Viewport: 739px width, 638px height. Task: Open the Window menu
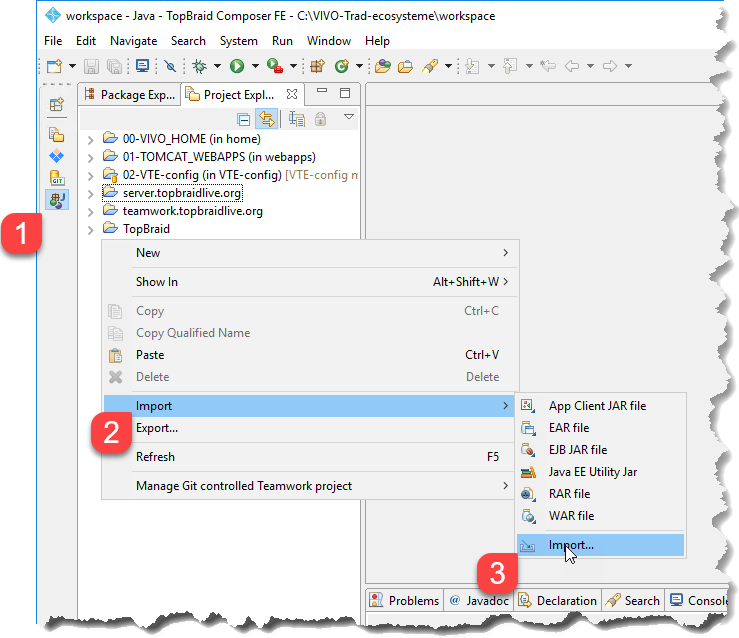pyautogui.click(x=328, y=41)
